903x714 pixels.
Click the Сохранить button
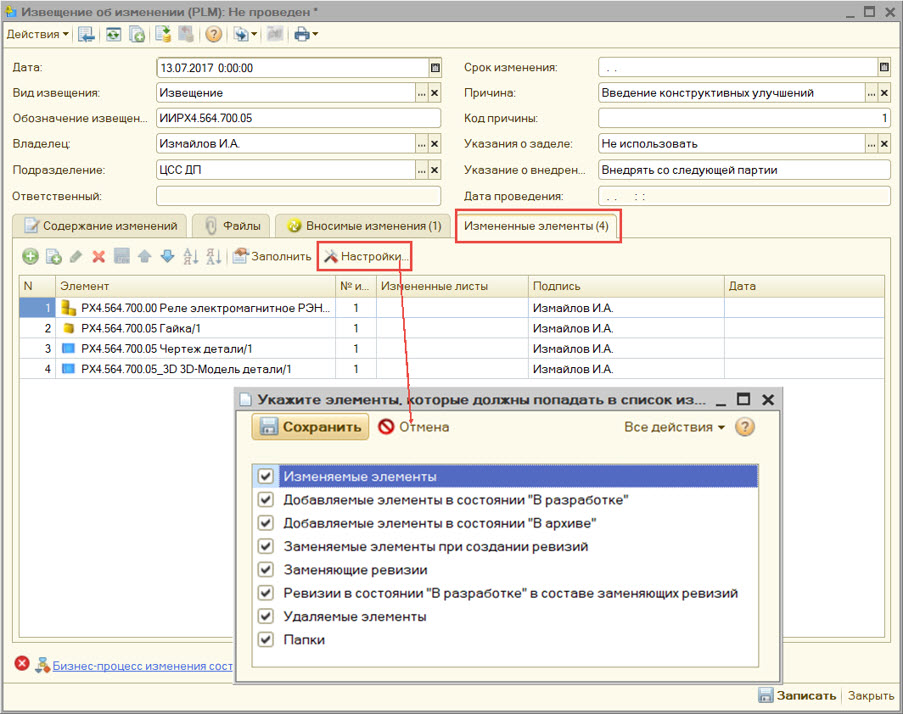click(x=310, y=427)
